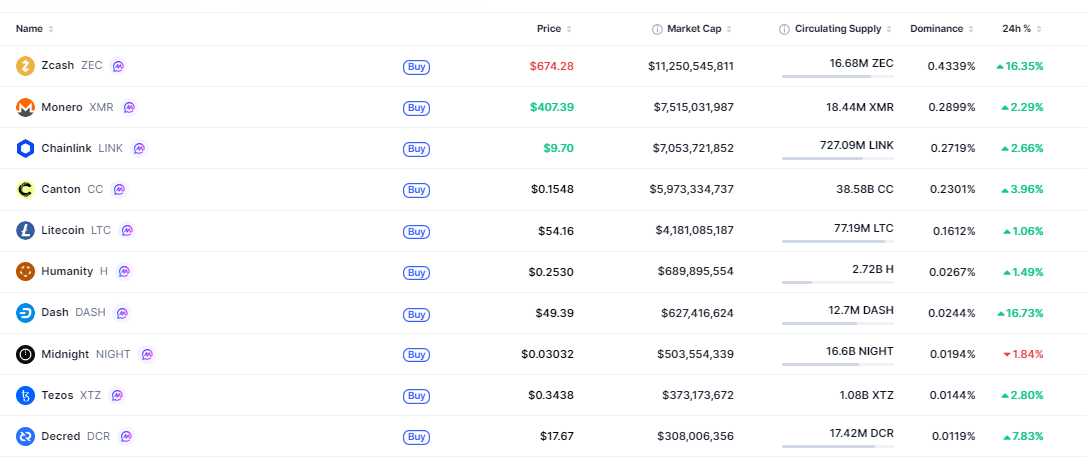
Task: Click the Chainlink coin logo
Action: click(25, 148)
